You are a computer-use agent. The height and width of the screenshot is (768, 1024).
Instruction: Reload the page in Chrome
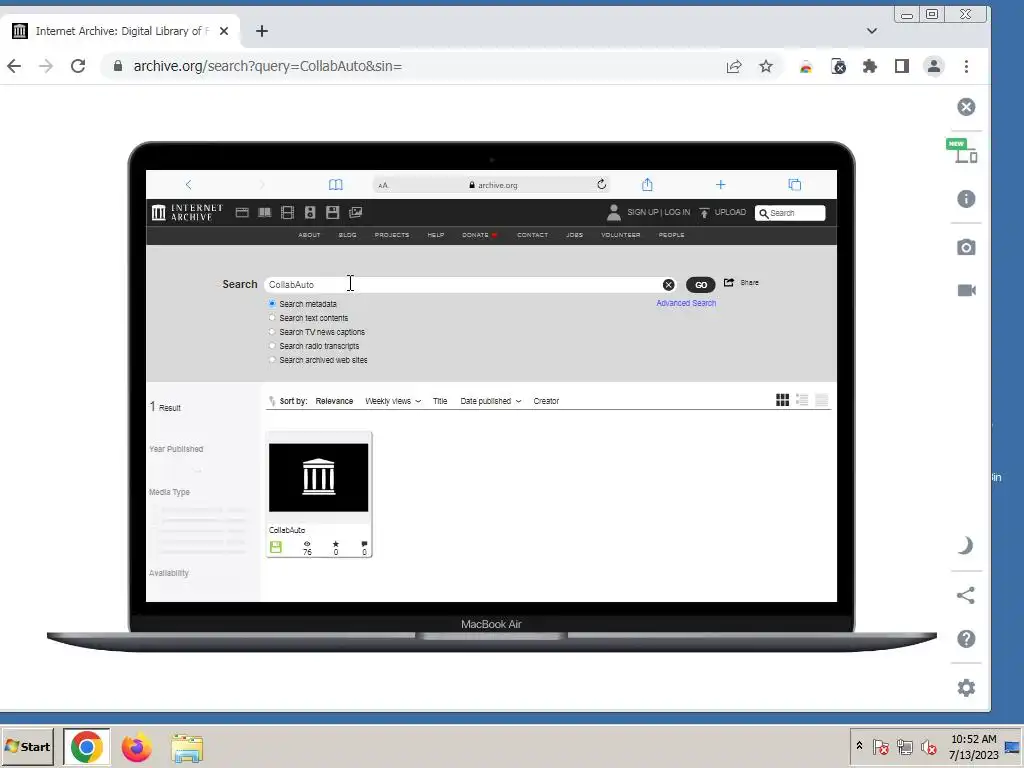(x=78, y=66)
